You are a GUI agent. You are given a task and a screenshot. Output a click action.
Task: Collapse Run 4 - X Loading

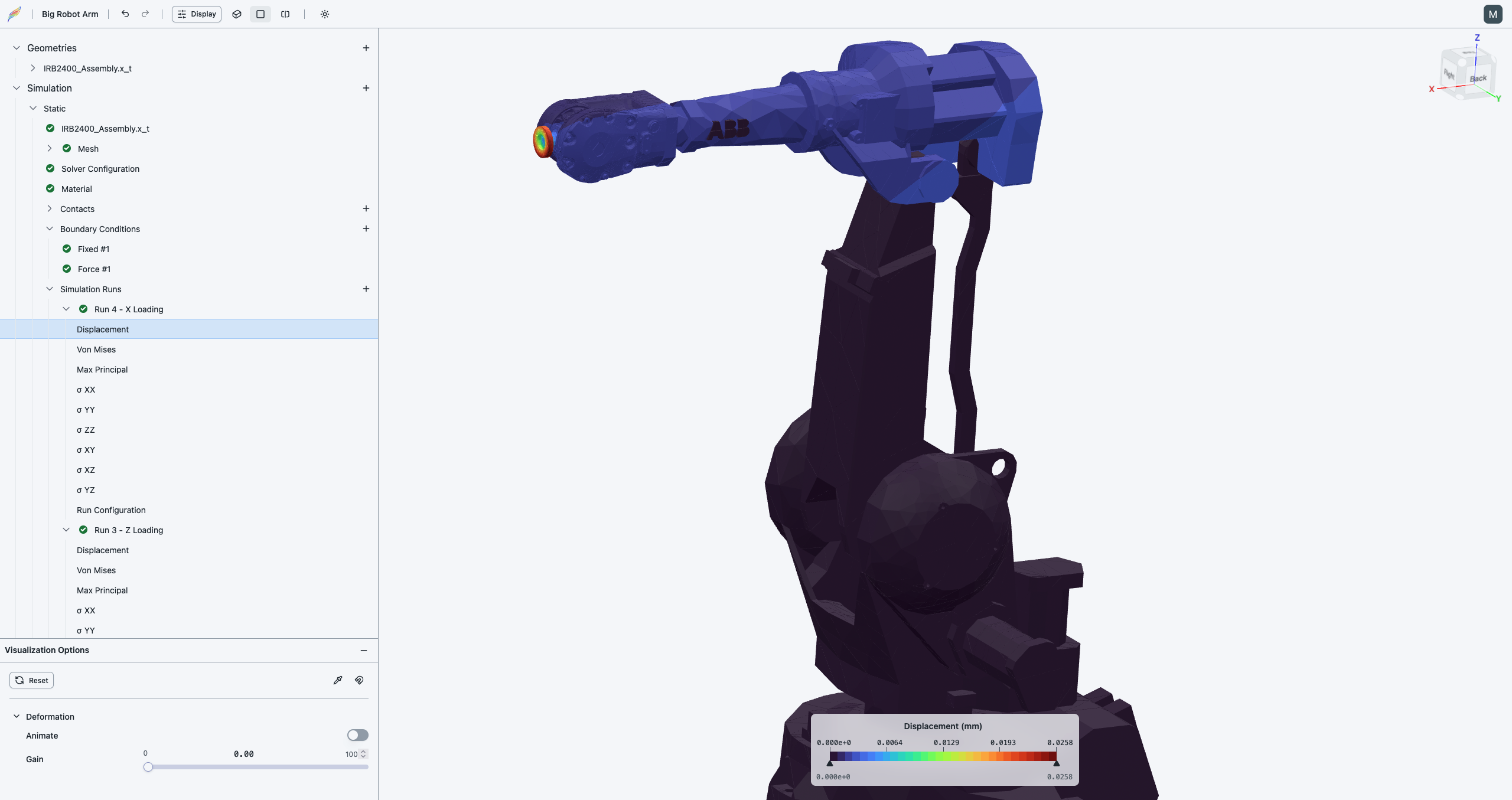66,308
